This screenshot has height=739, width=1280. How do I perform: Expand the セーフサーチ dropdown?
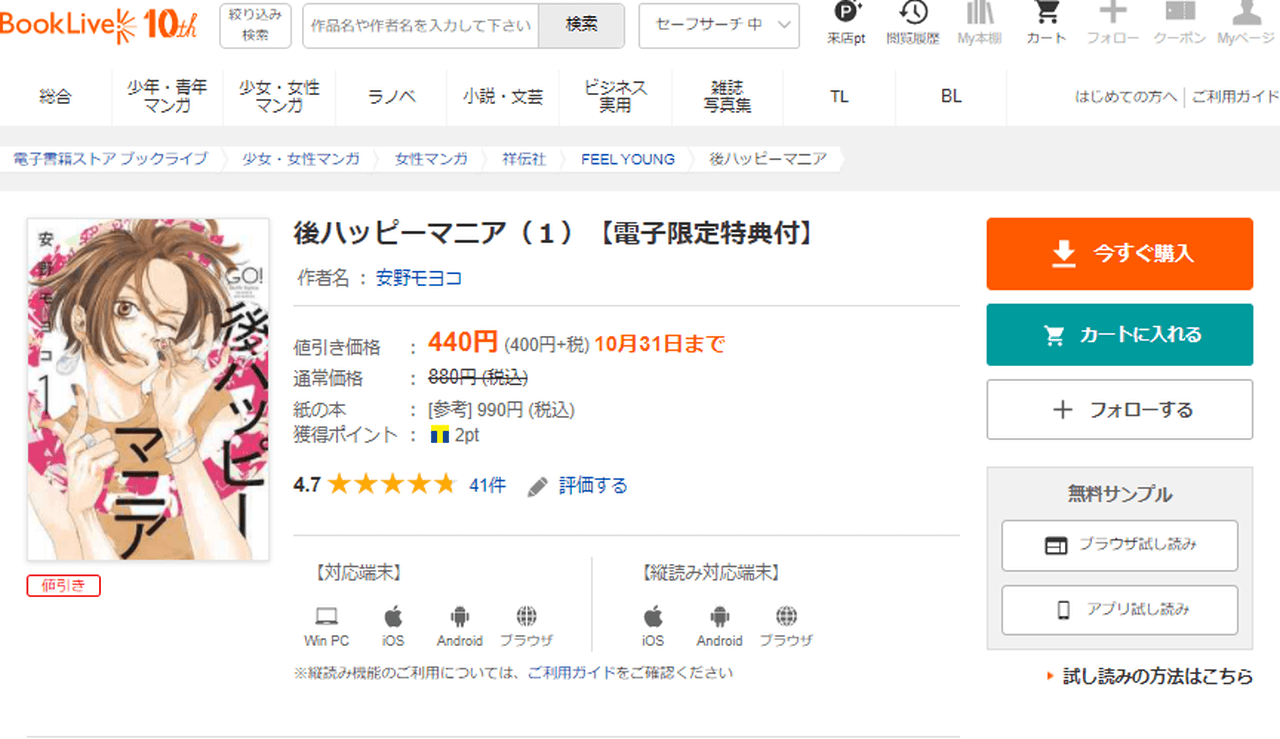pos(719,25)
